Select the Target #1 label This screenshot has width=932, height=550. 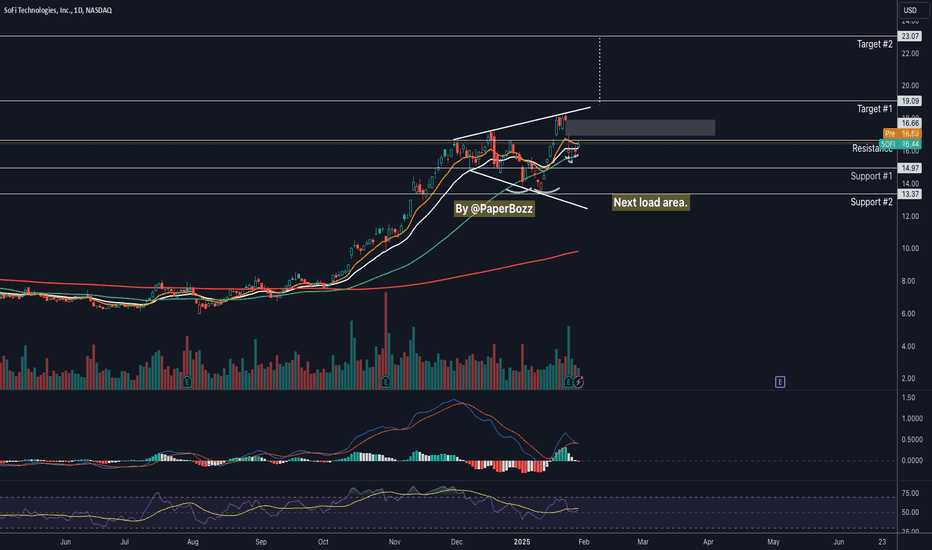tap(874, 109)
